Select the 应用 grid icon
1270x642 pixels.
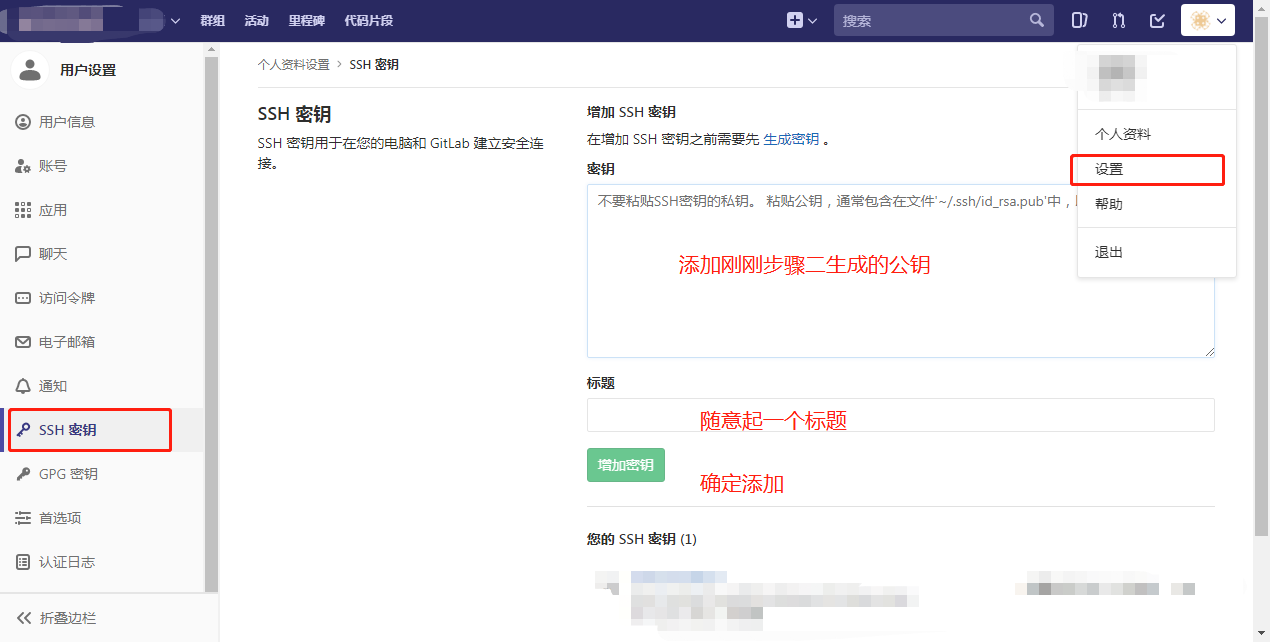pyautogui.click(x=23, y=210)
